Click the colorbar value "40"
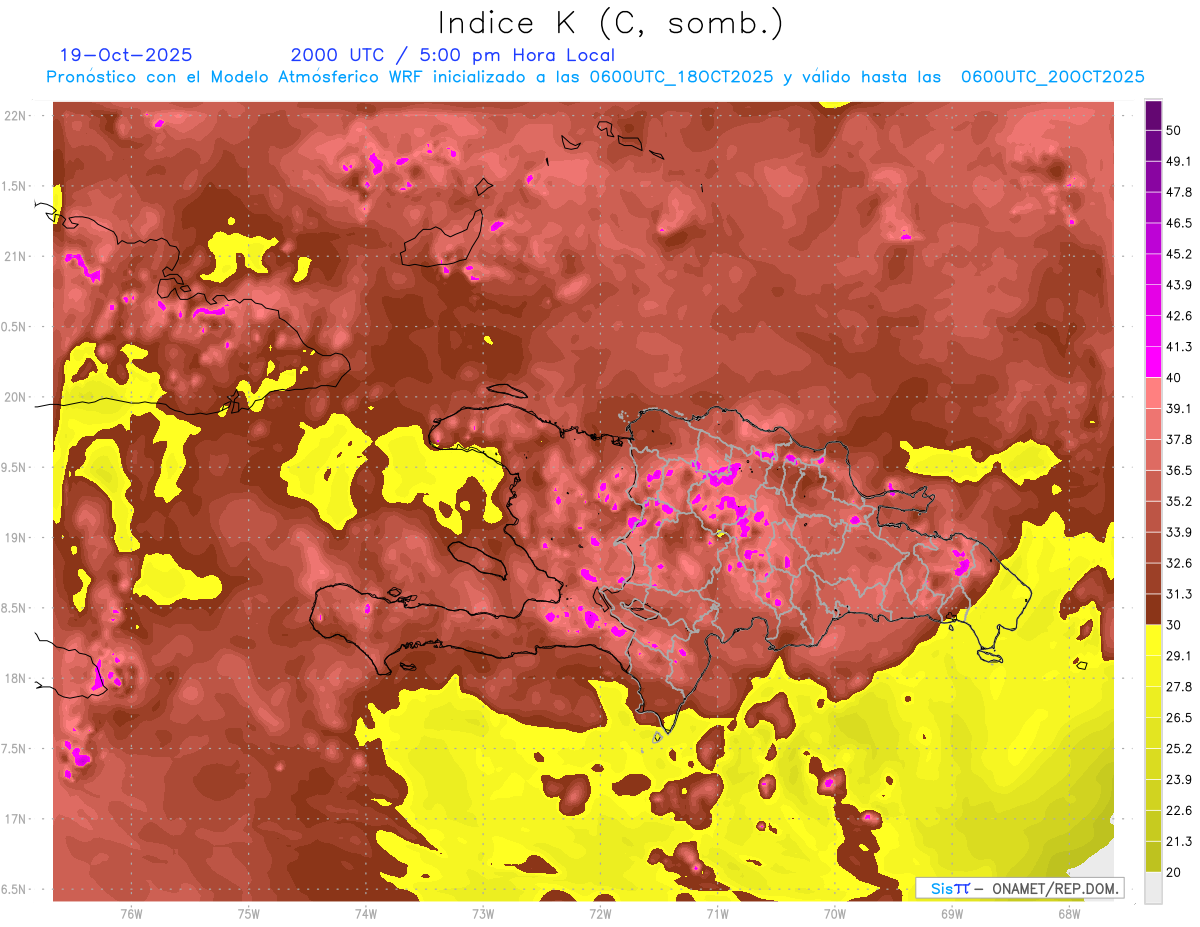This screenshot has width=1200, height=927. 1174,378
